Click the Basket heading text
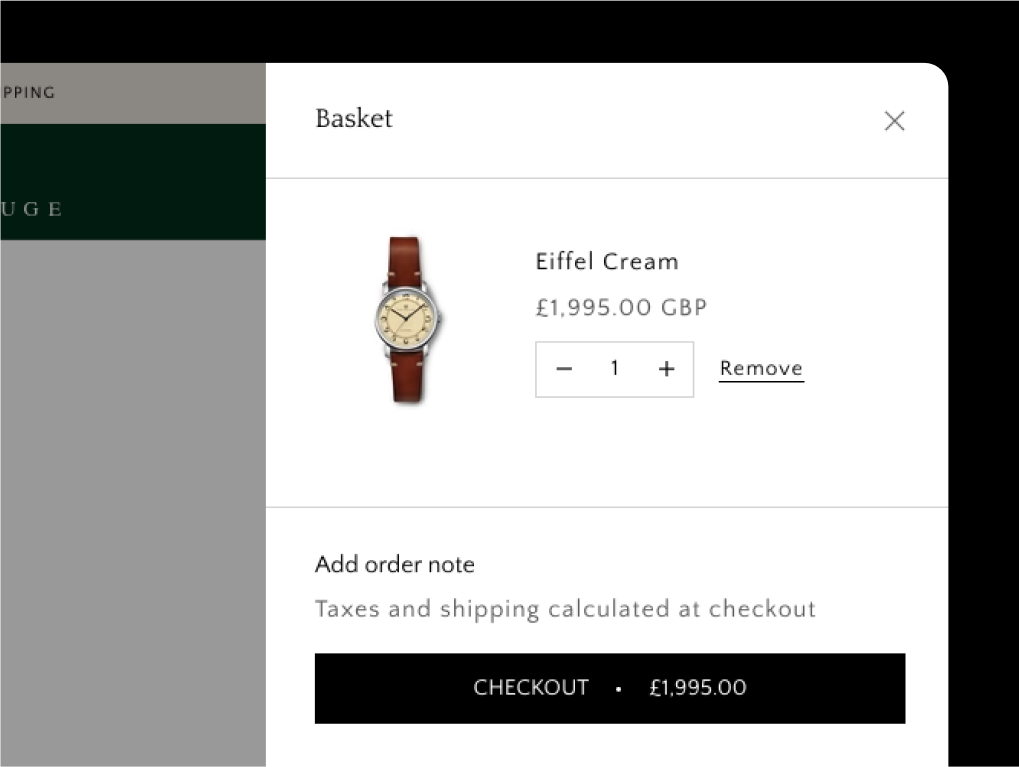Image resolution: width=1019 pixels, height=767 pixels. 354,119
